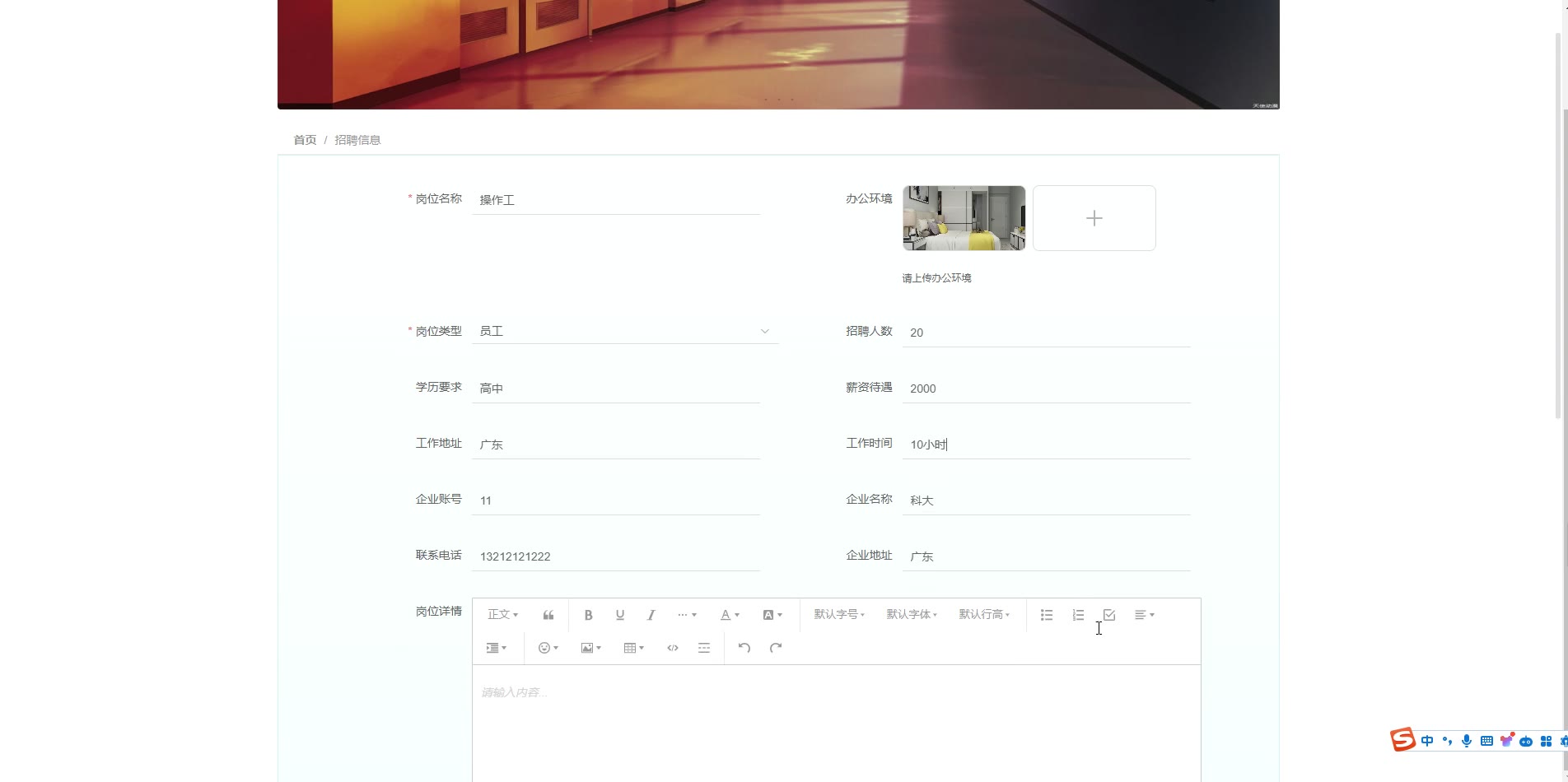The height and width of the screenshot is (782, 1568).
Task: Undo the last editor action
Action: pos(744,648)
